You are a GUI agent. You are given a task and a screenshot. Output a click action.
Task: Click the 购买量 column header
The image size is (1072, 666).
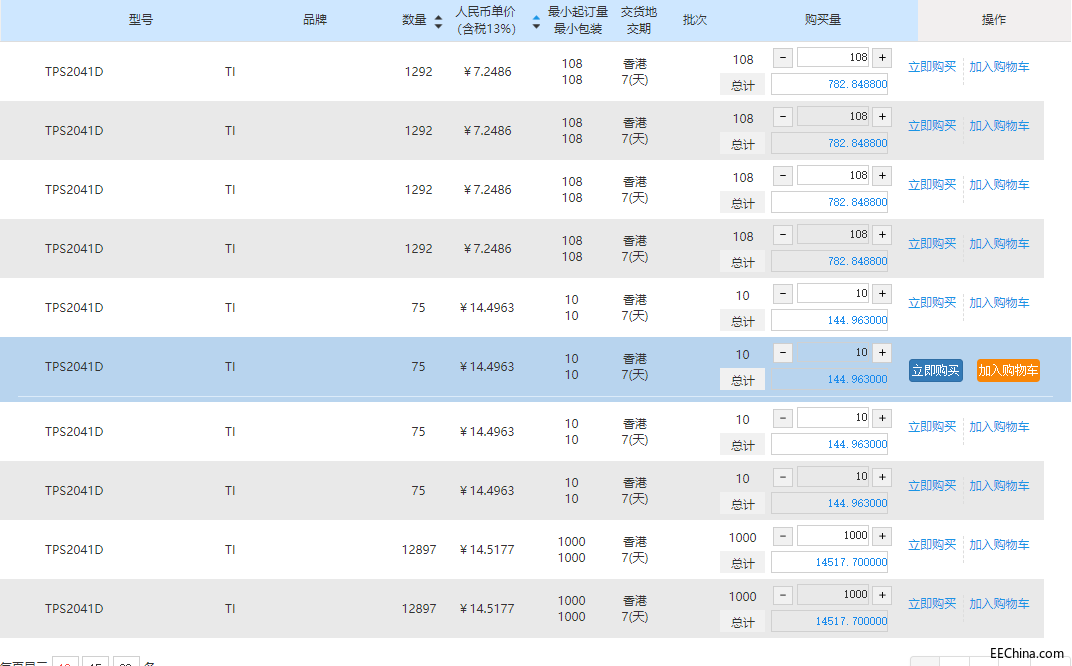(822, 20)
